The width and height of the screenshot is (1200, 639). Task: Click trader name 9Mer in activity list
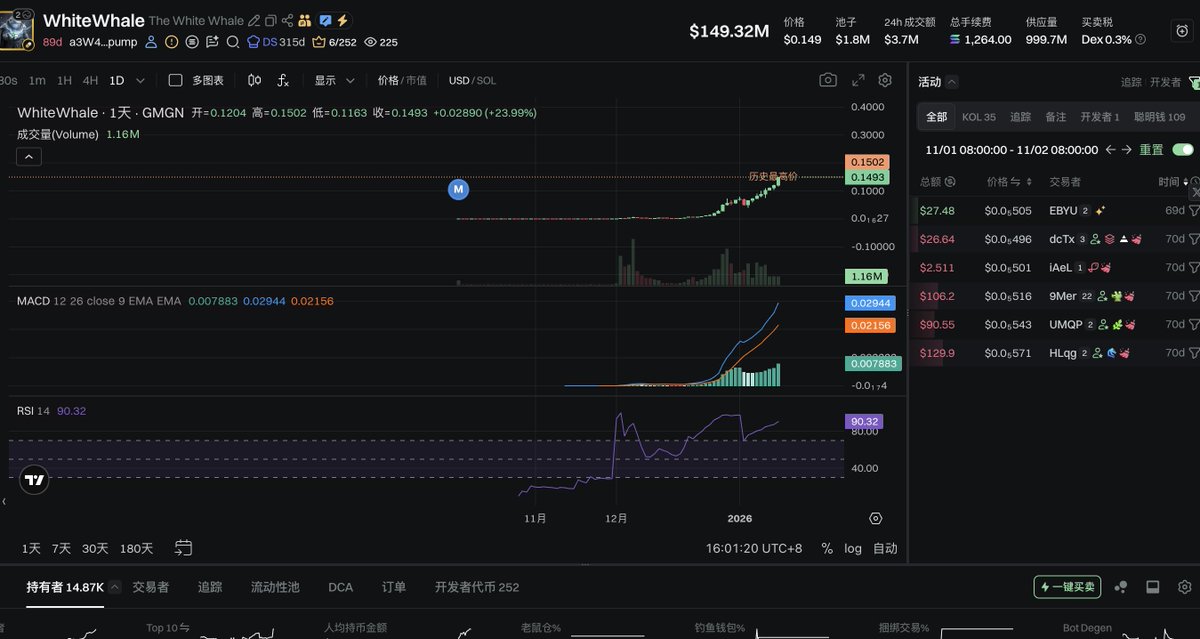click(1063, 296)
